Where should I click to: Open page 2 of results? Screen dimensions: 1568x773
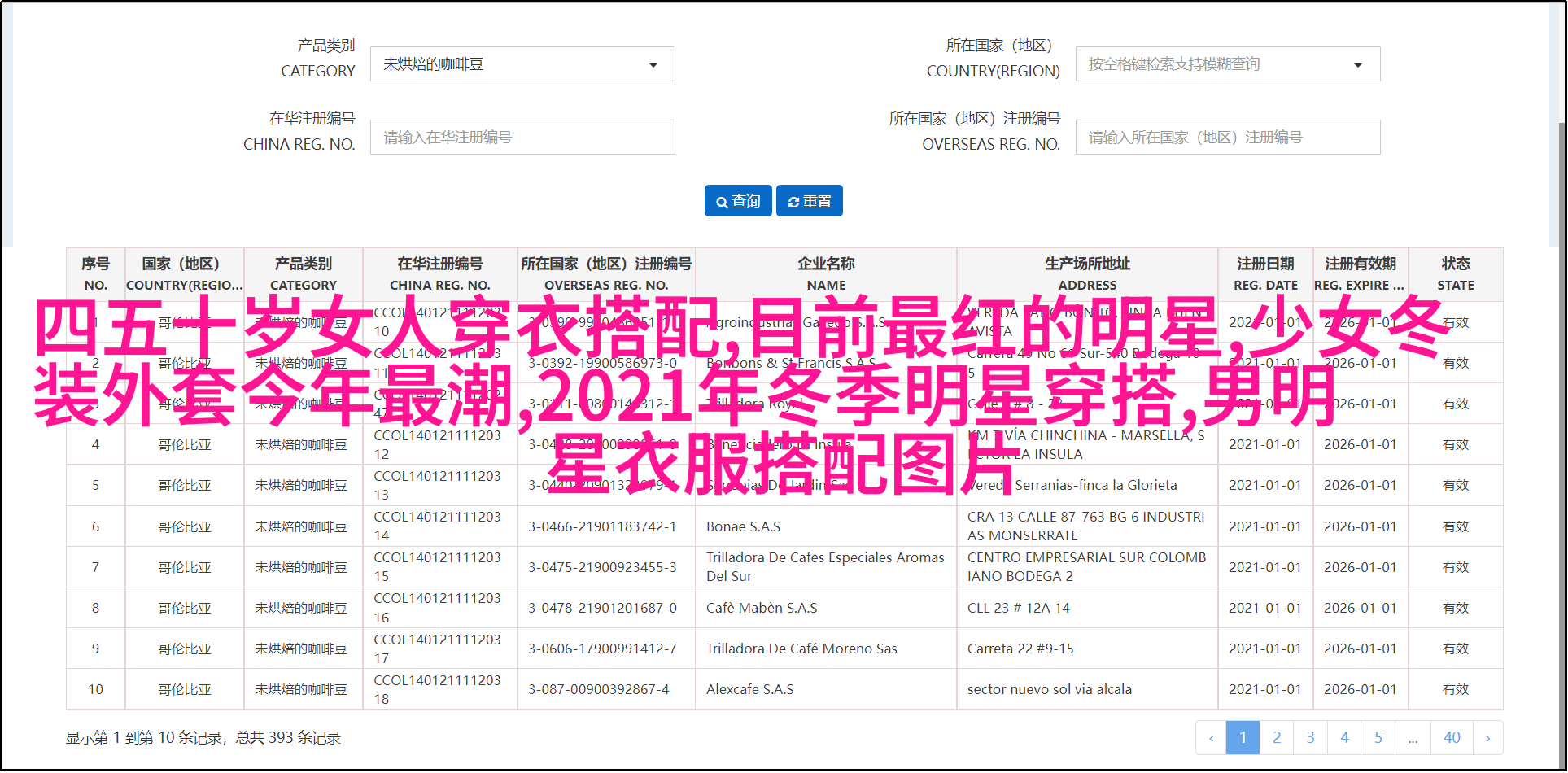[1277, 738]
